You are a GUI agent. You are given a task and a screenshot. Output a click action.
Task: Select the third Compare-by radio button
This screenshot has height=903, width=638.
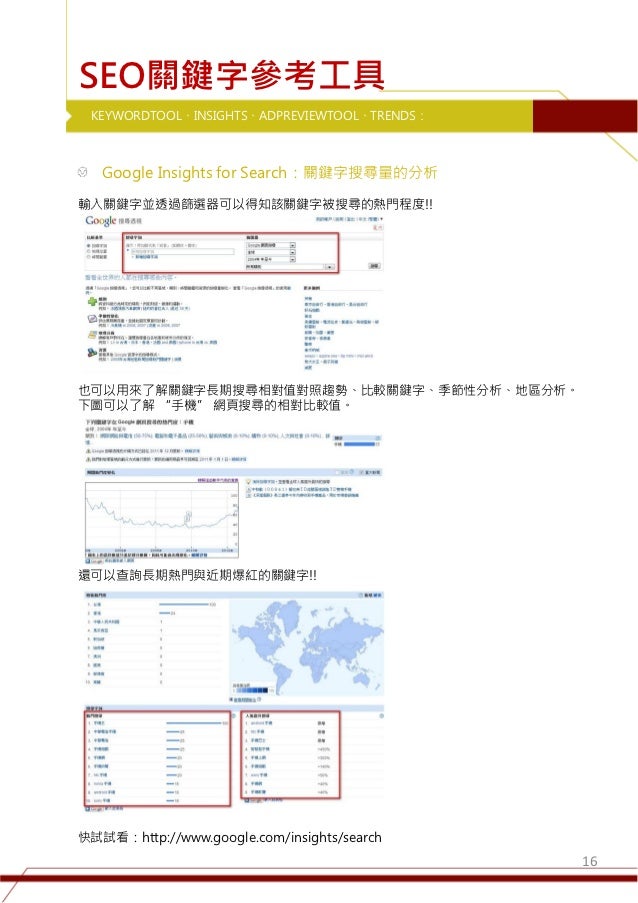click(89, 257)
